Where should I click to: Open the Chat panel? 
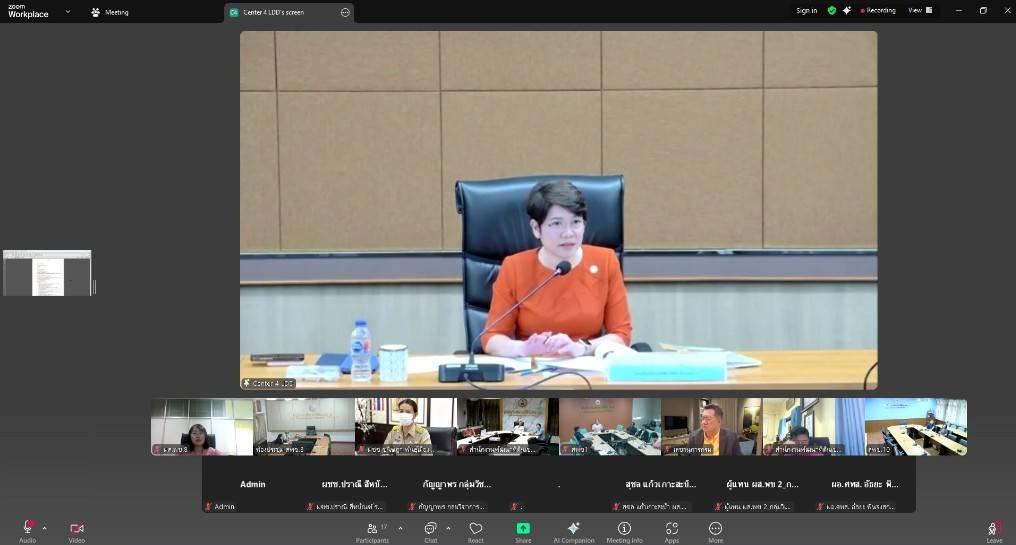(430, 529)
